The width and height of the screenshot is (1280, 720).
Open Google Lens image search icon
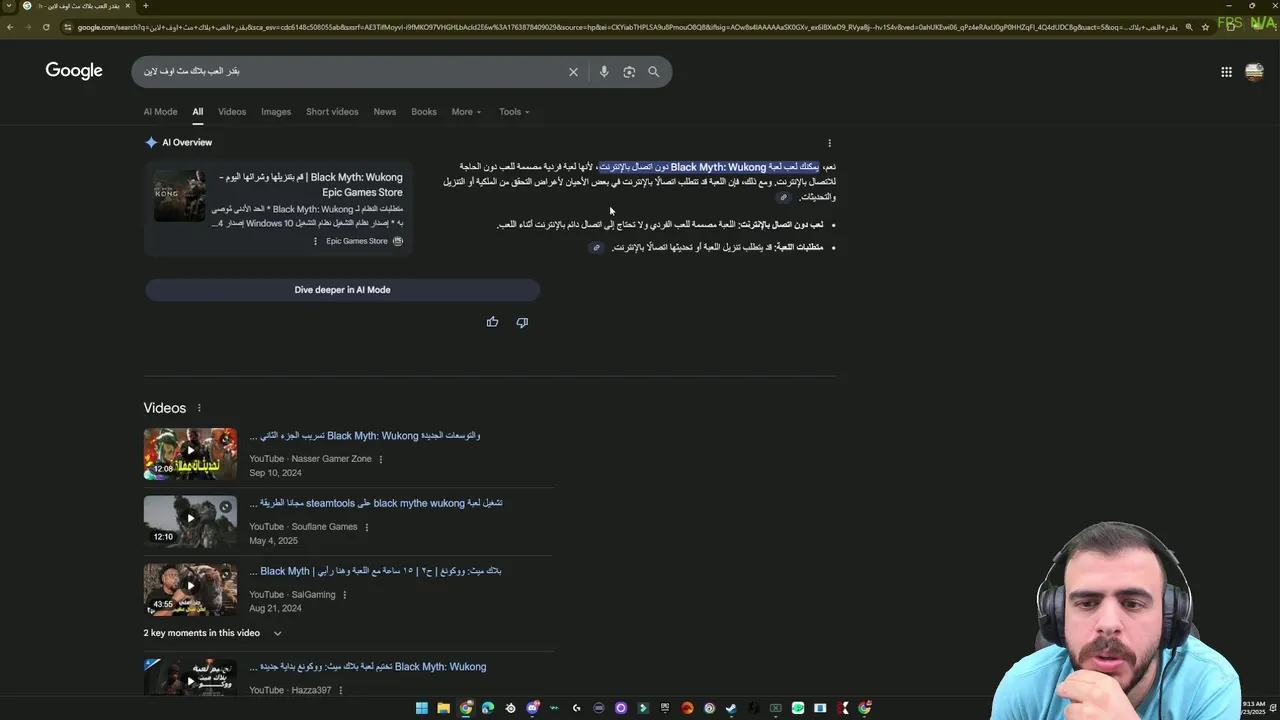[x=629, y=72]
